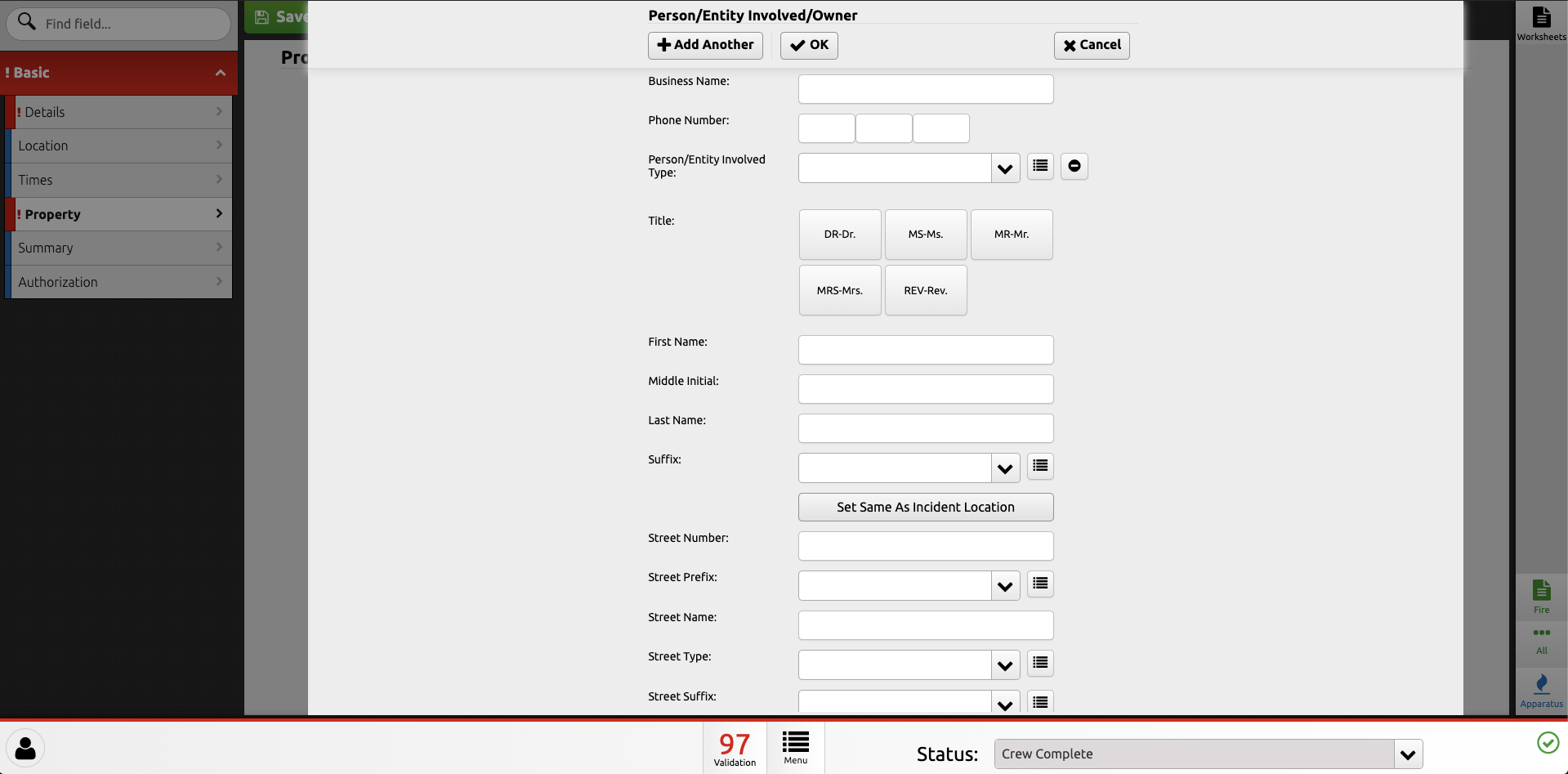Open list icon beside Street Type
1568x774 pixels.
[1039, 664]
